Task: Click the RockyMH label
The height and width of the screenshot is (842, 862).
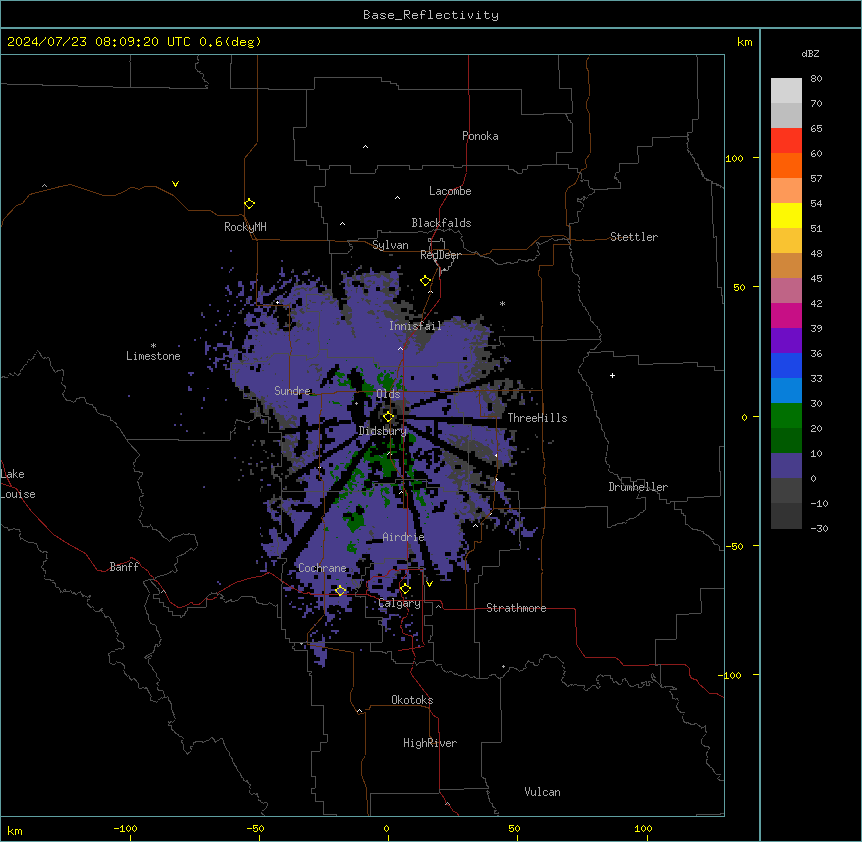Action: [x=245, y=227]
